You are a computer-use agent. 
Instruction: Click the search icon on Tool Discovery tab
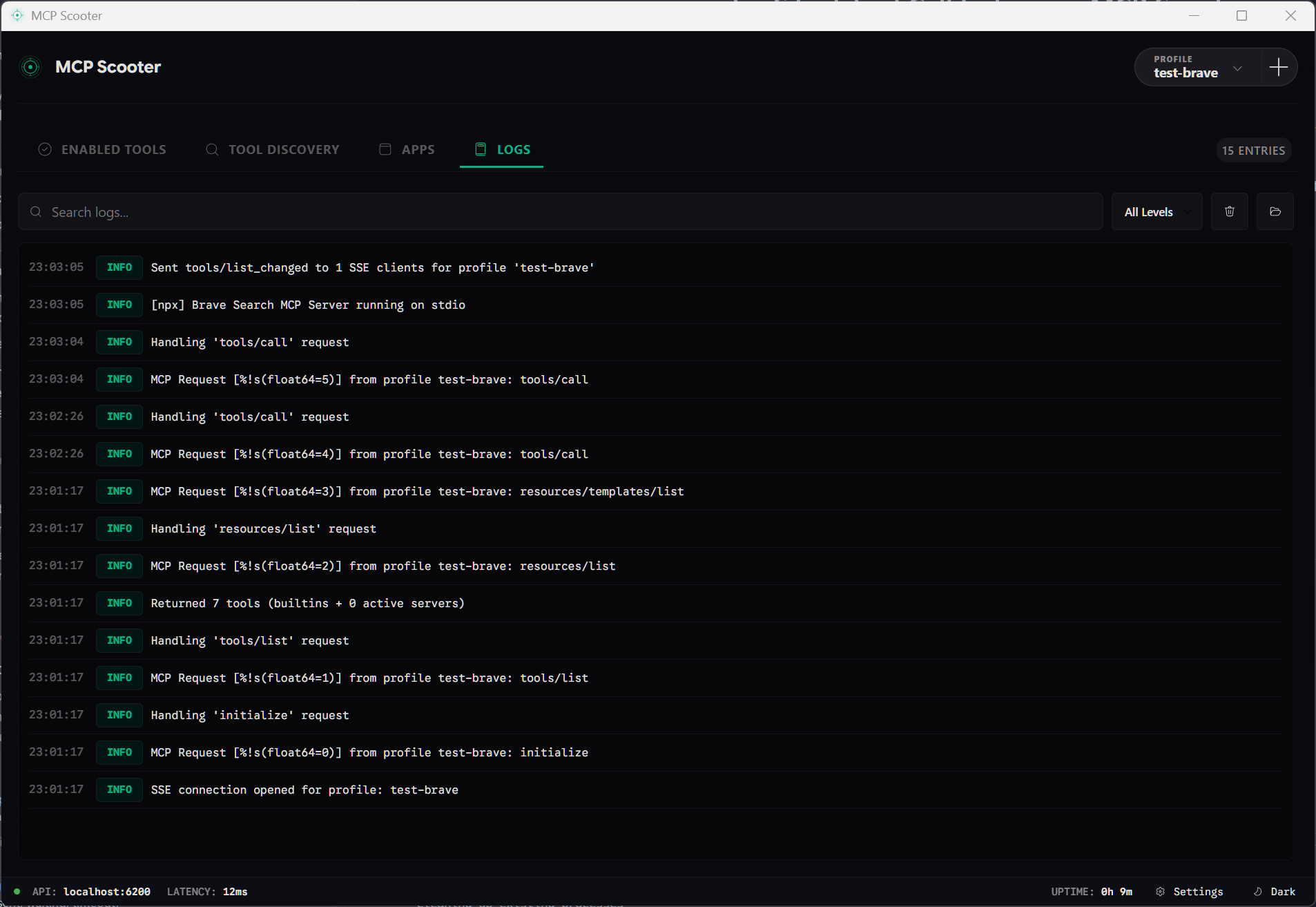coord(212,149)
